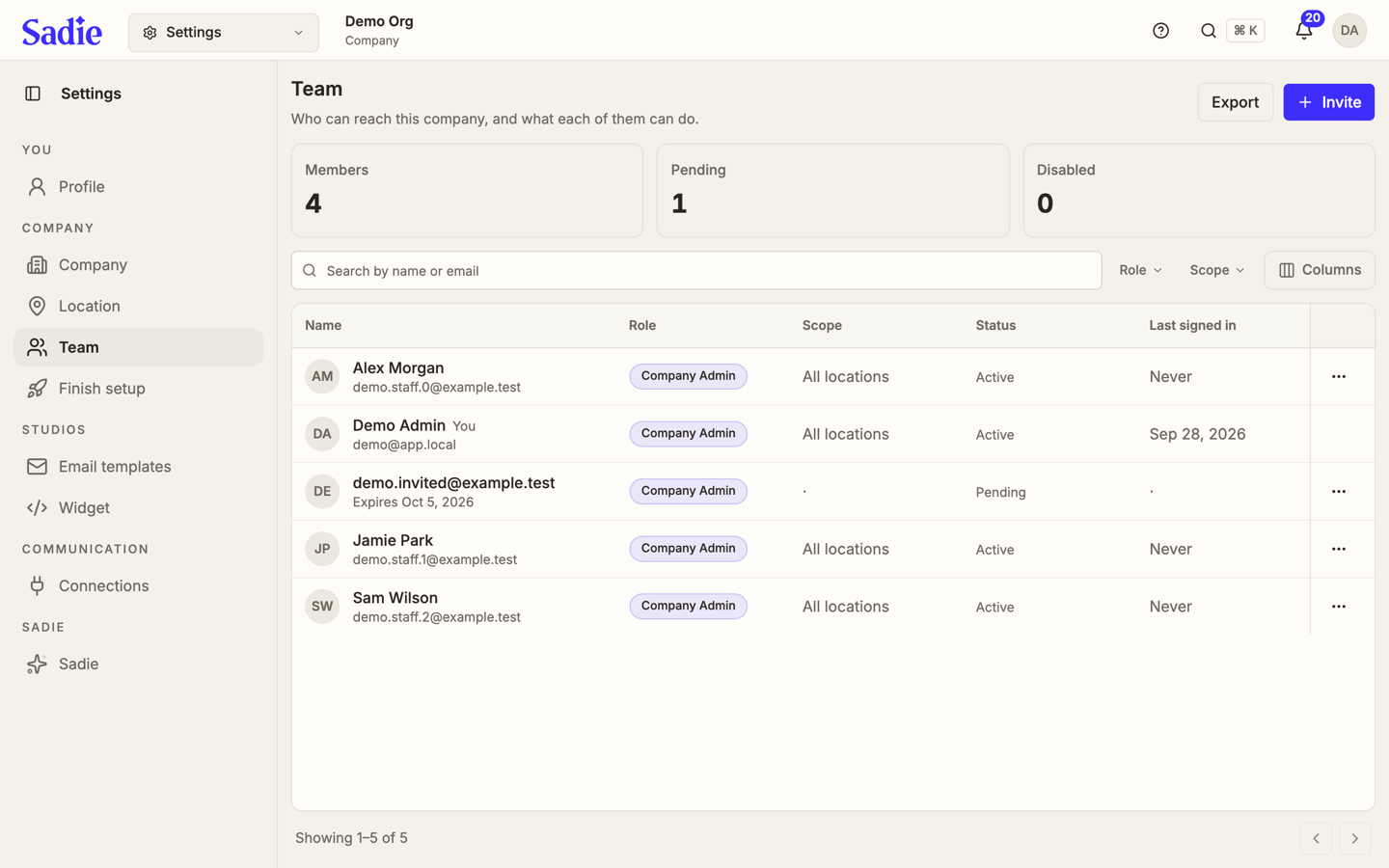Viewport: 1389px width, 868px height.
Task: Open Company settings
Action: tap(138, 265)
